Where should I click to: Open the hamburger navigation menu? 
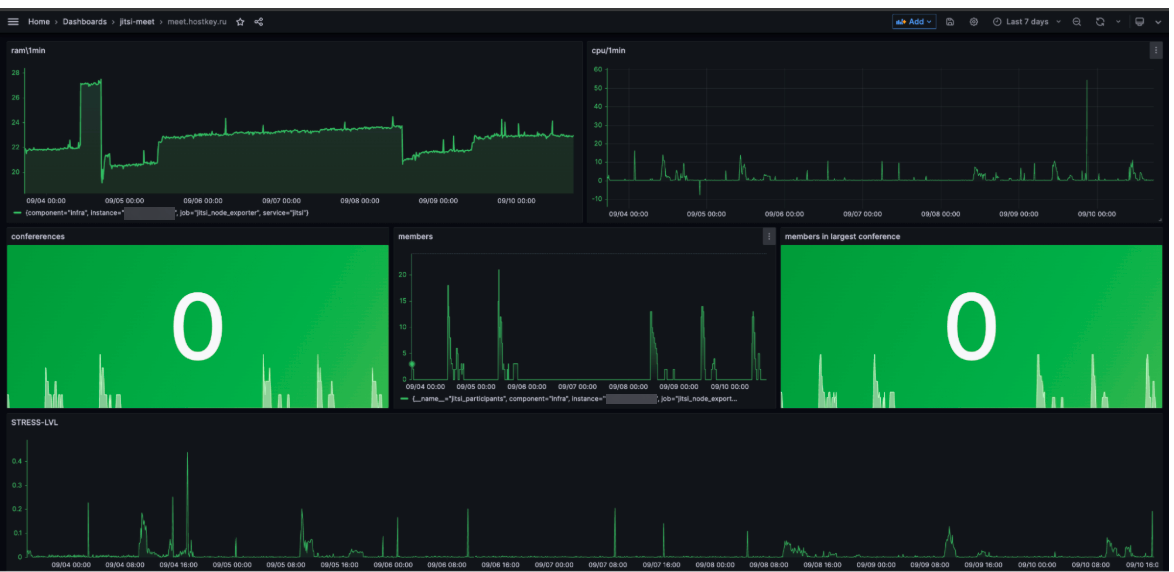pos(13,22)
